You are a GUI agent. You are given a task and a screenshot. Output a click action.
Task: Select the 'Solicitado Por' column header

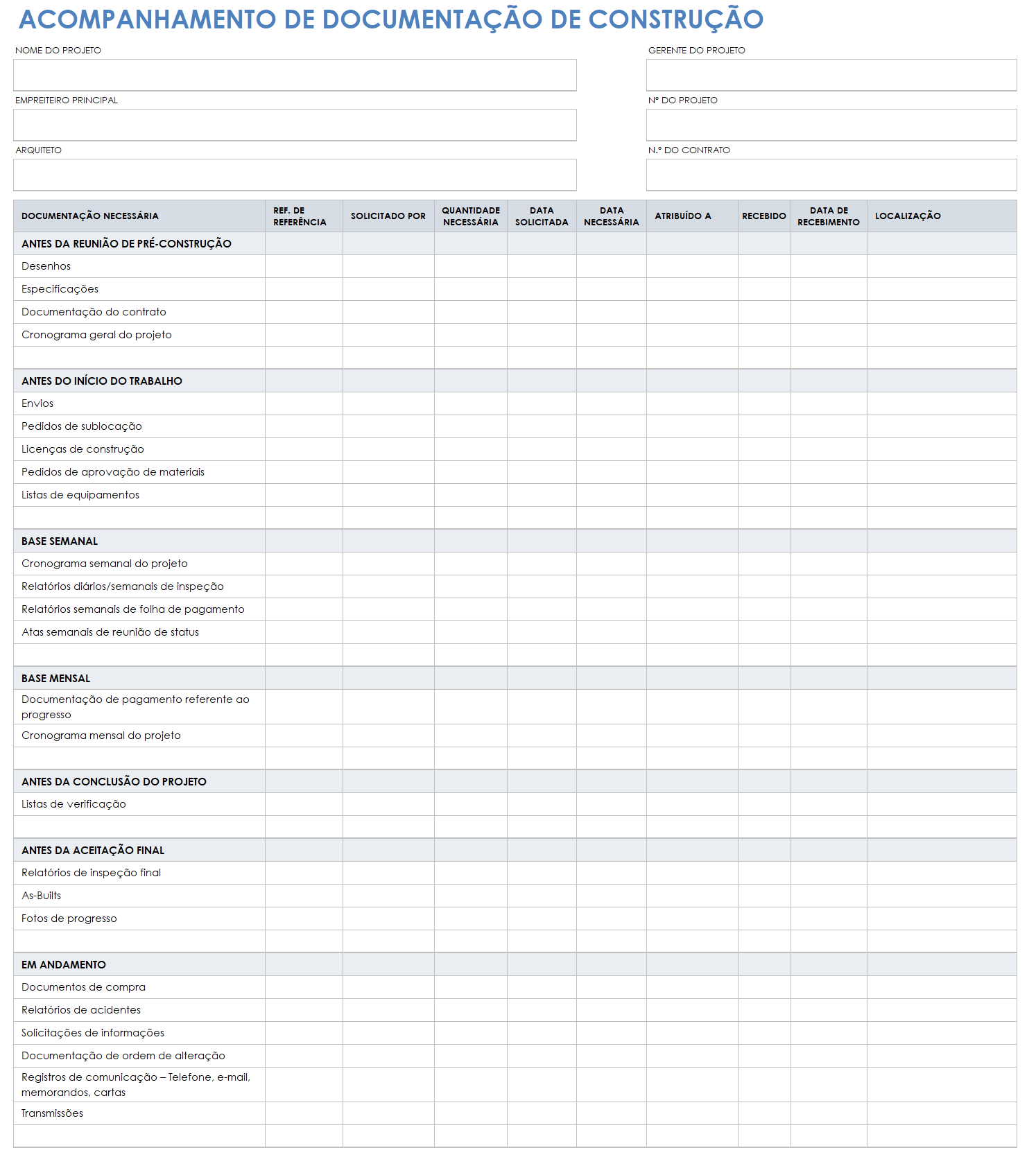[x=388, y=216]
